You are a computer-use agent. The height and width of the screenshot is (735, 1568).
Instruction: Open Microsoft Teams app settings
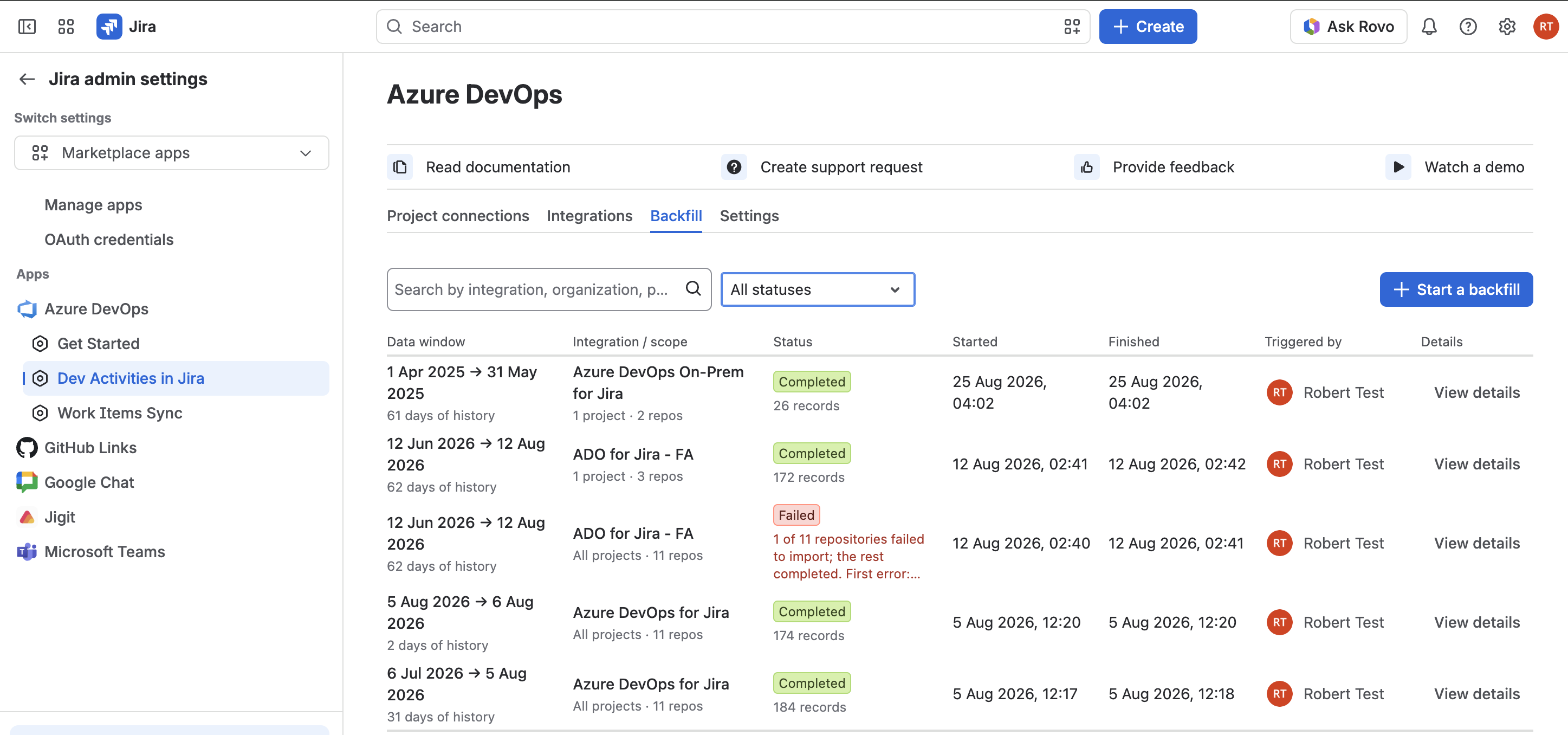(105, 552)
